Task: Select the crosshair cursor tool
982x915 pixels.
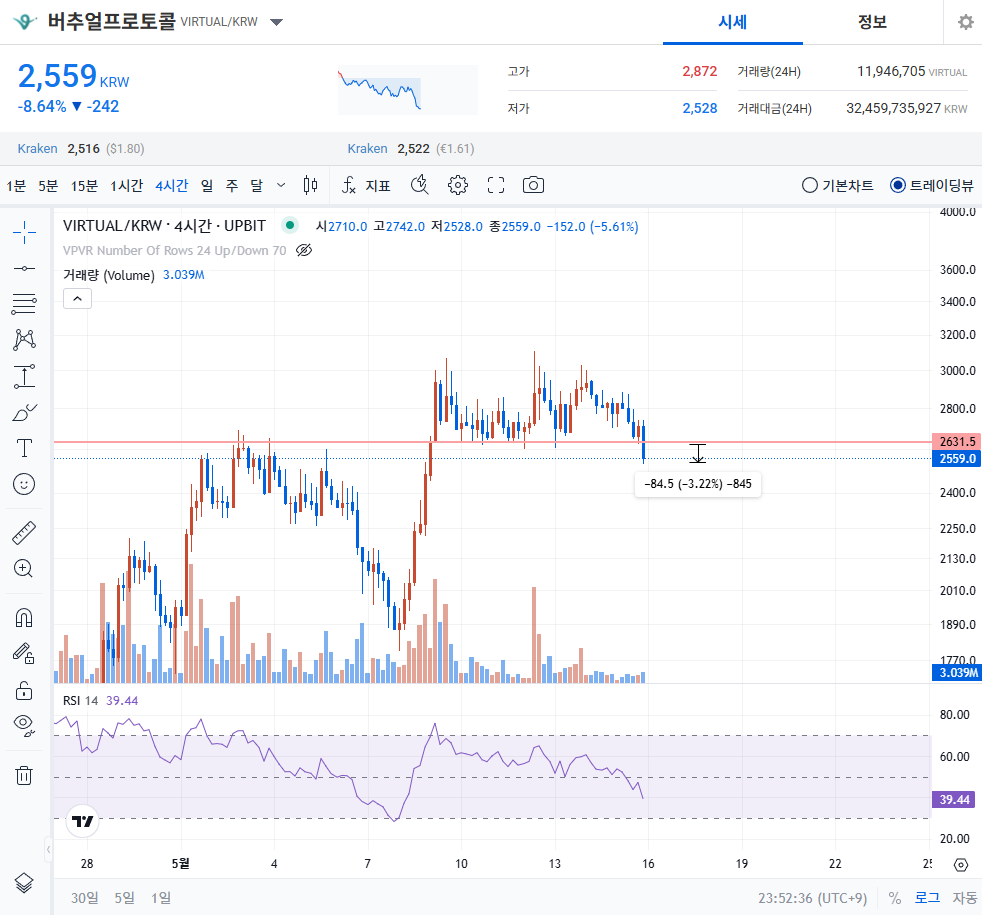Action: coord(24,232)
